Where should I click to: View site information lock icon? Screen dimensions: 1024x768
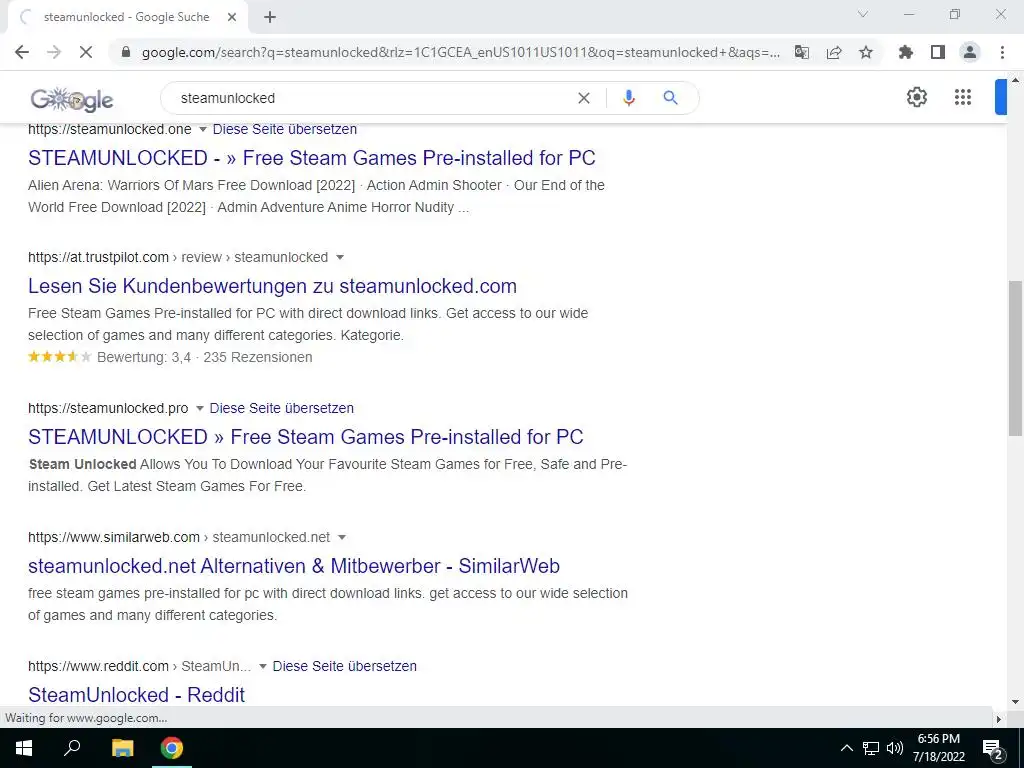tap(126, 52)
